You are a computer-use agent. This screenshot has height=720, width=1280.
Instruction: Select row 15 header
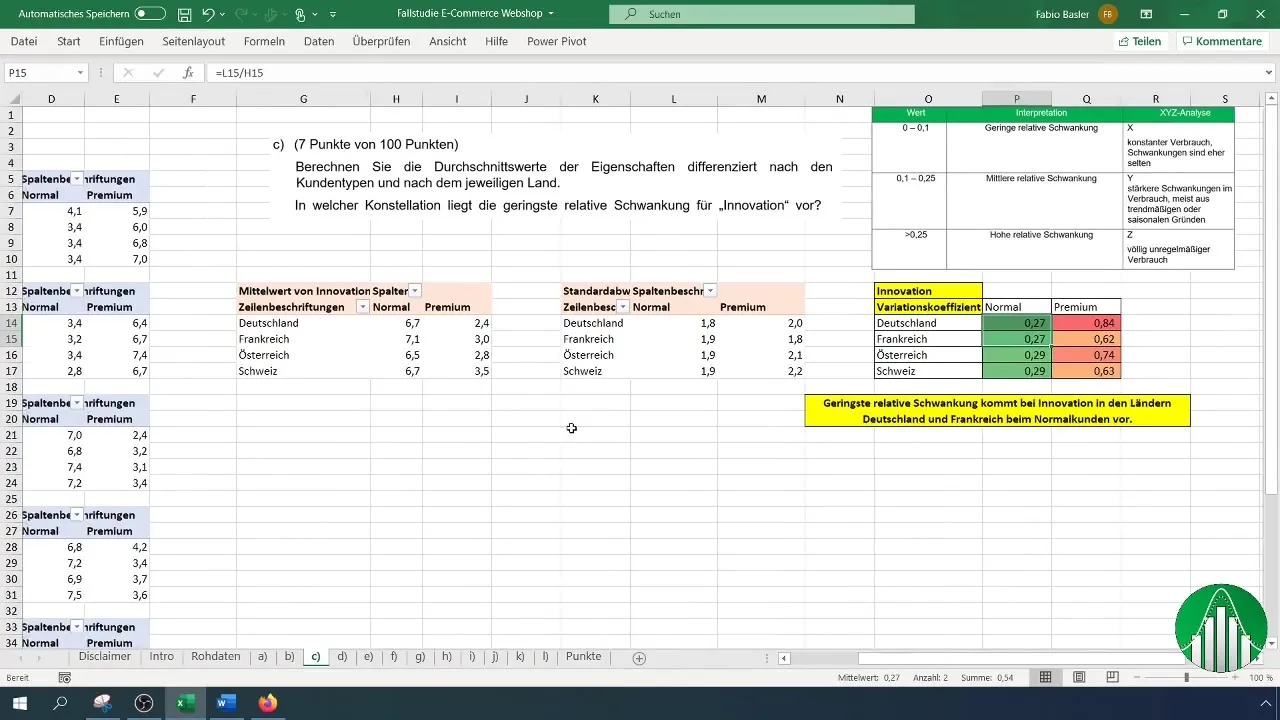tap(10, 339)
